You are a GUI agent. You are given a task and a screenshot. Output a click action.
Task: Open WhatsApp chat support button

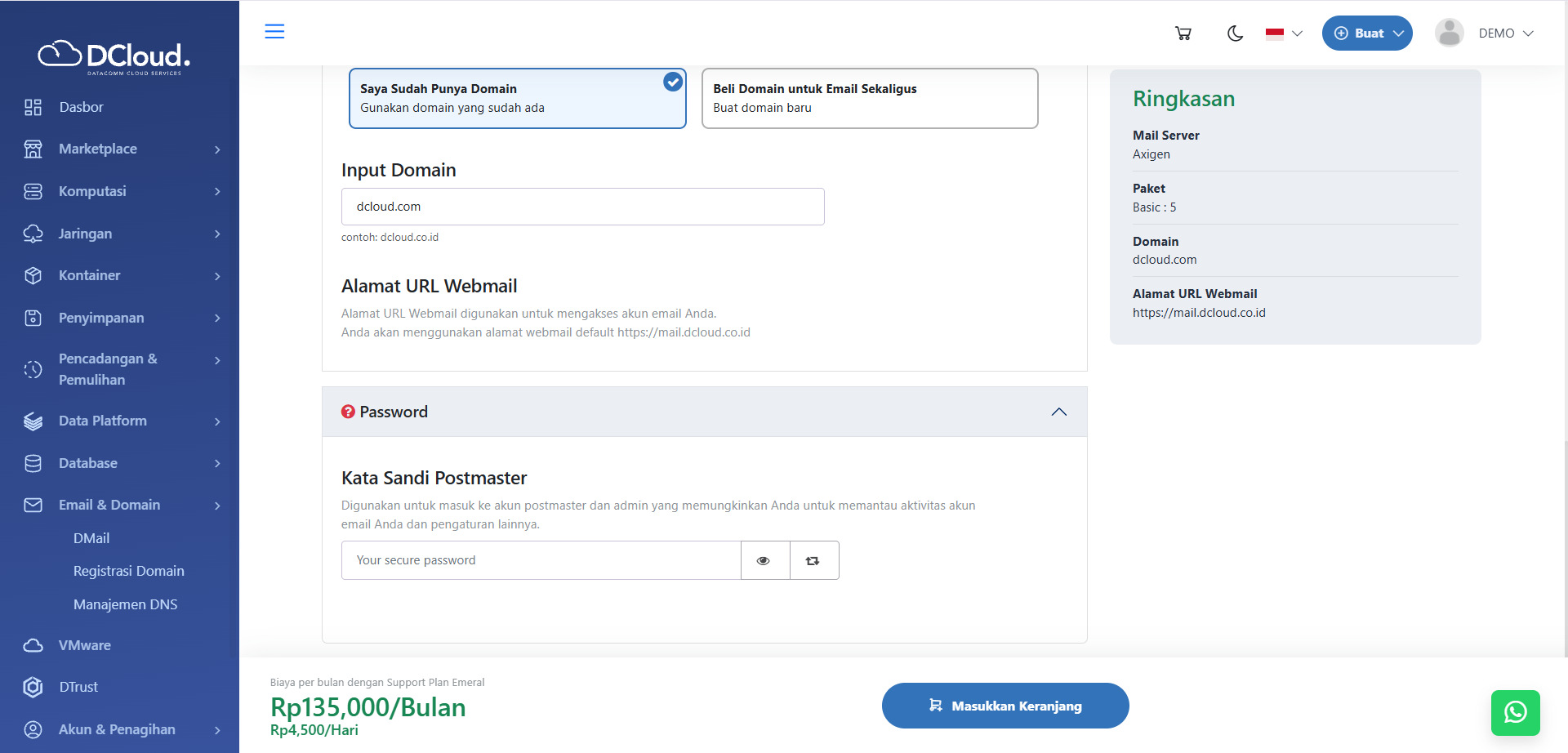(1515, 712)
